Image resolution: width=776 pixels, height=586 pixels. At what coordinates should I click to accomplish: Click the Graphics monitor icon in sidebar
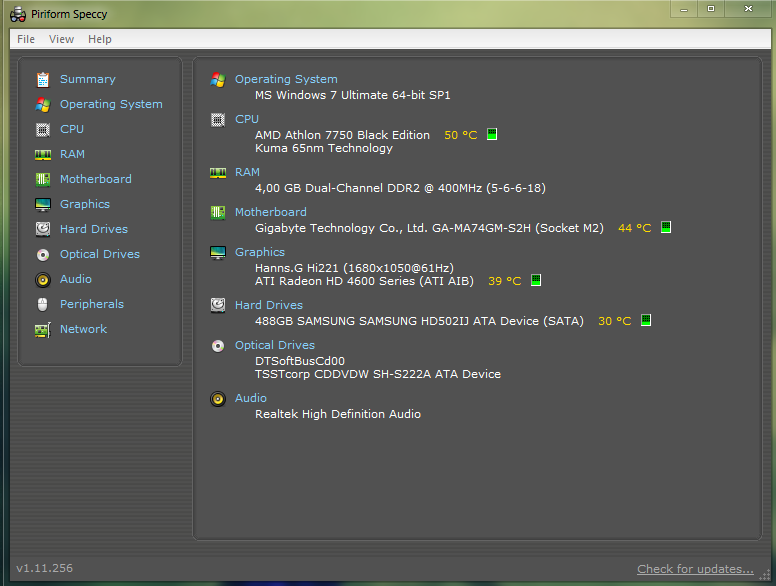(42, 204)
